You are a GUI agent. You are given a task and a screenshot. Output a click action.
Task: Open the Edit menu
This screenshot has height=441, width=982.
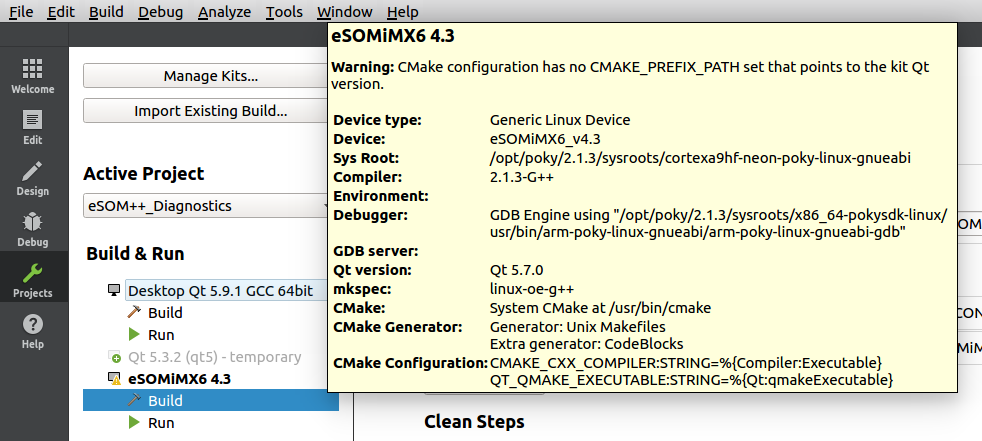coord(61,12)
